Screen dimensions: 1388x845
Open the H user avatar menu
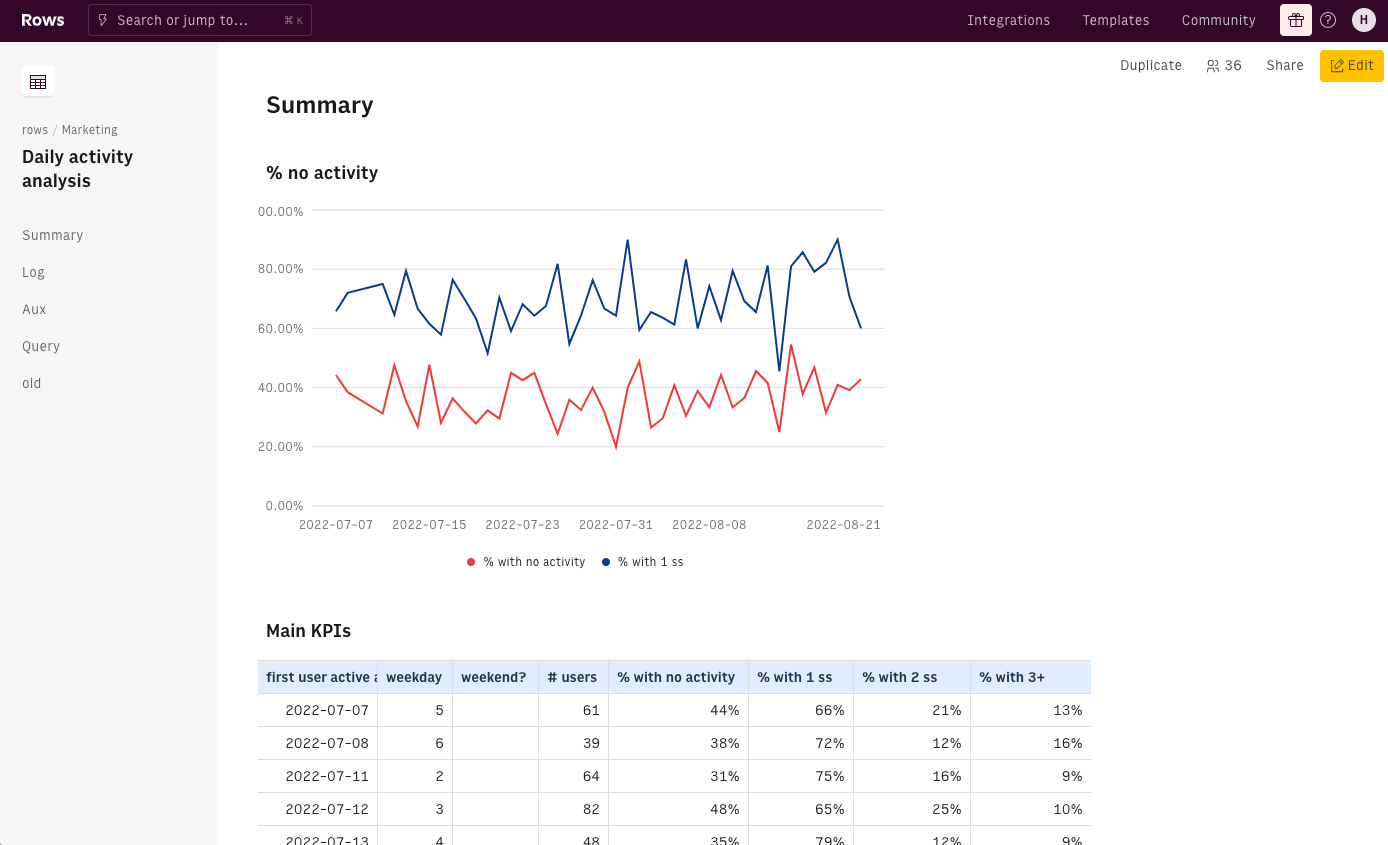pyautogui.click(x=1363, y=20)
